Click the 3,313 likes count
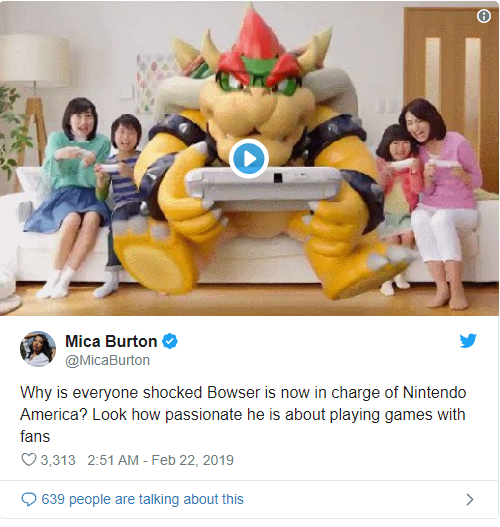The image size is (500, 527). [58, 460]
